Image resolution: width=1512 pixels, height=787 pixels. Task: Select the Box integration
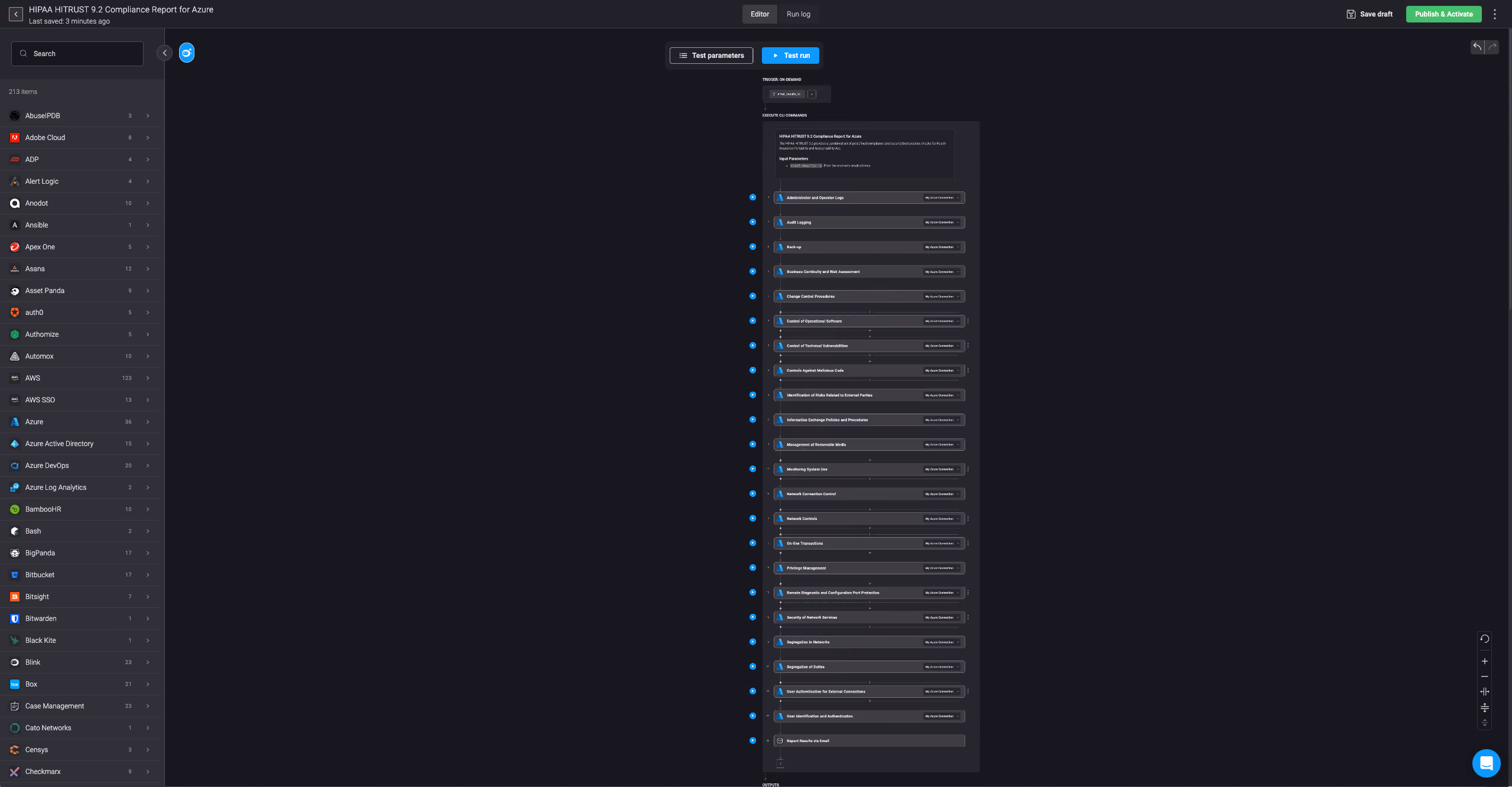pyautogui.click(x=80, y=684)
